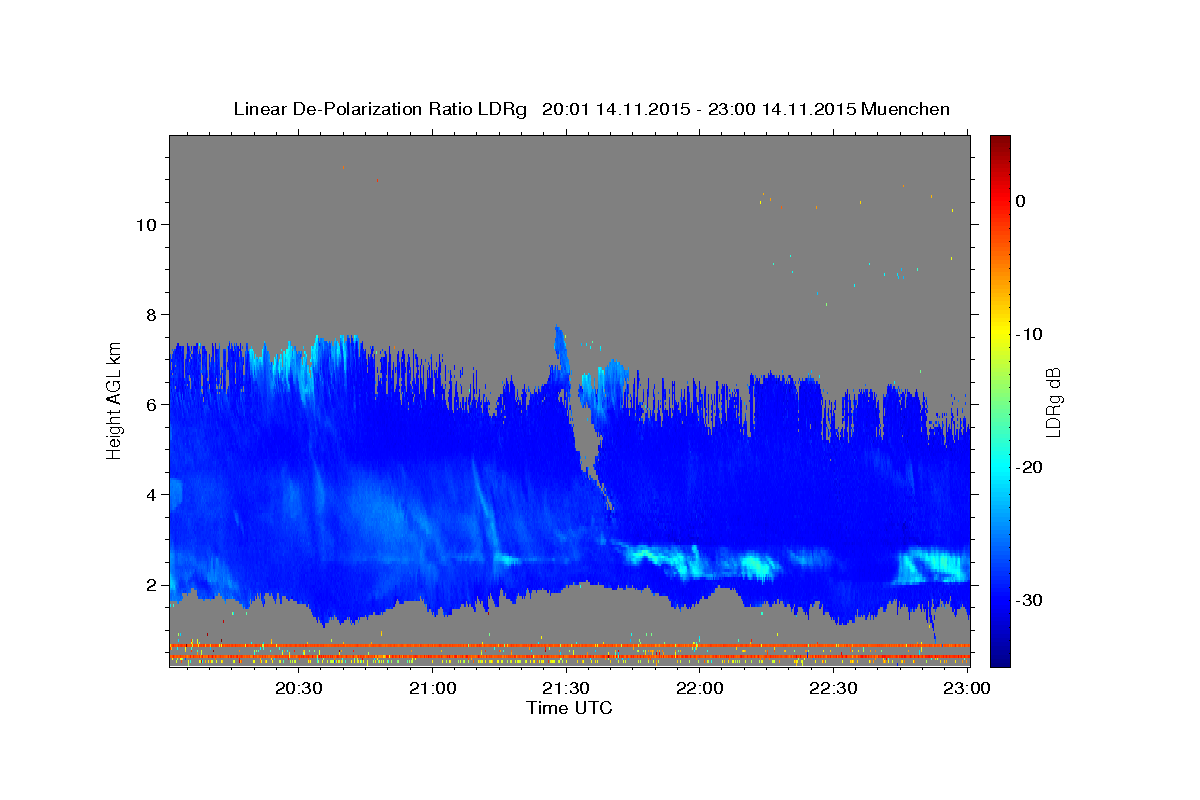Click the 'Muenchen' location in title
The height and width of the screenshot is (800, 1200).
tap(905, 109)
